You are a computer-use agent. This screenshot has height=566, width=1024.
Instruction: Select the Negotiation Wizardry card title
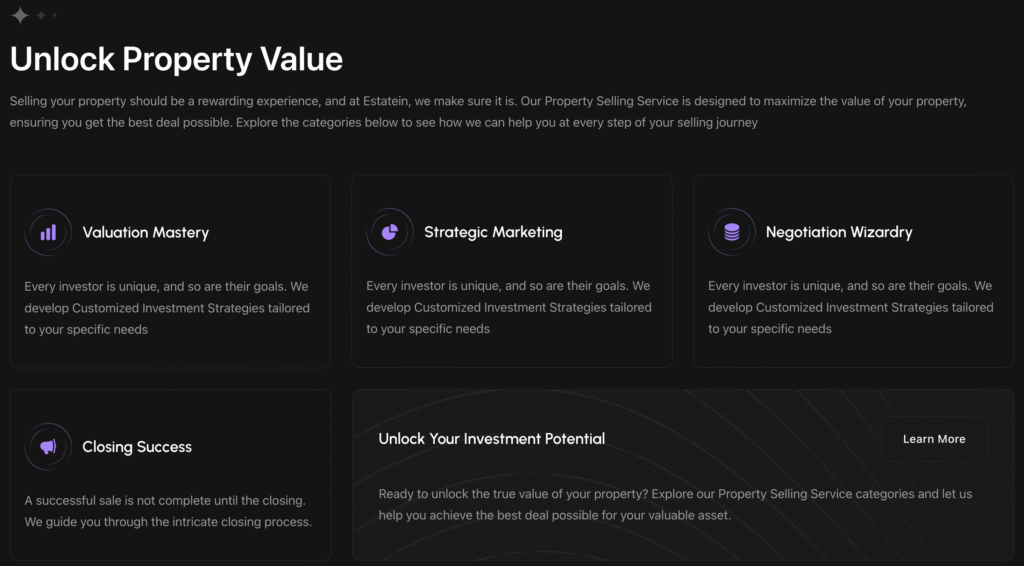tap(839, 232)
